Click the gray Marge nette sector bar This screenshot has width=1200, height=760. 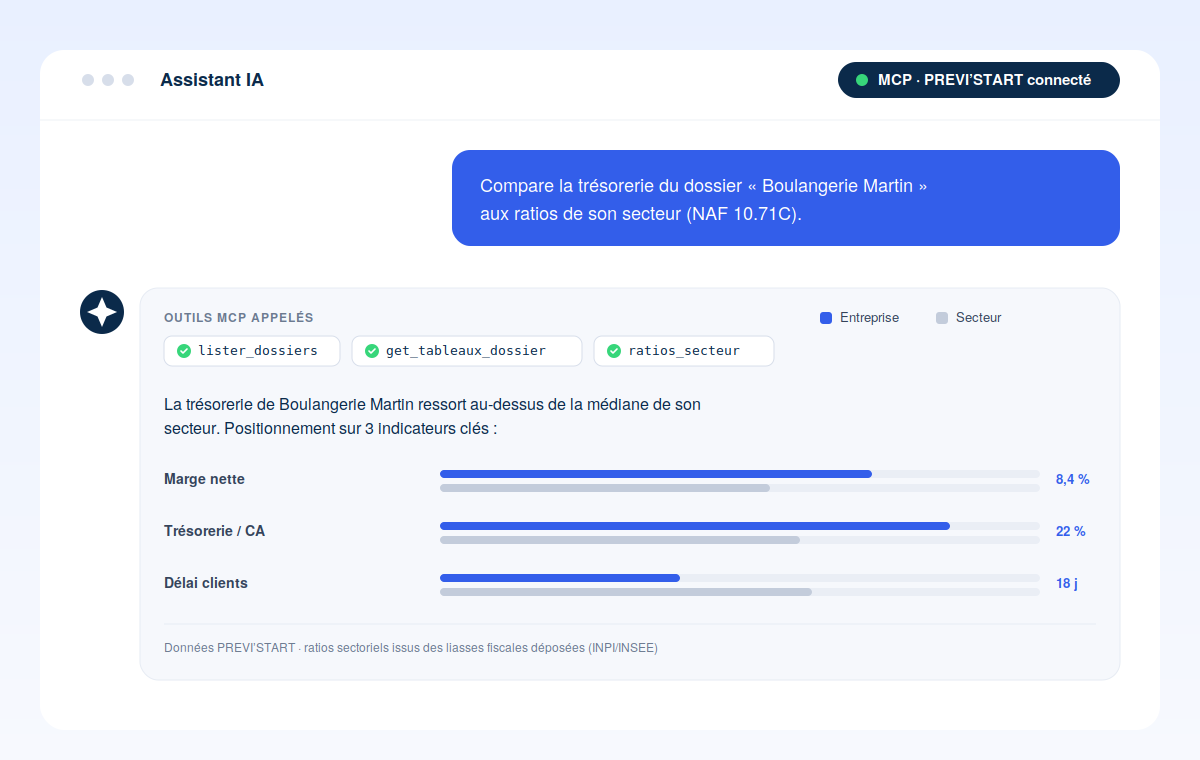coord(605,488)
